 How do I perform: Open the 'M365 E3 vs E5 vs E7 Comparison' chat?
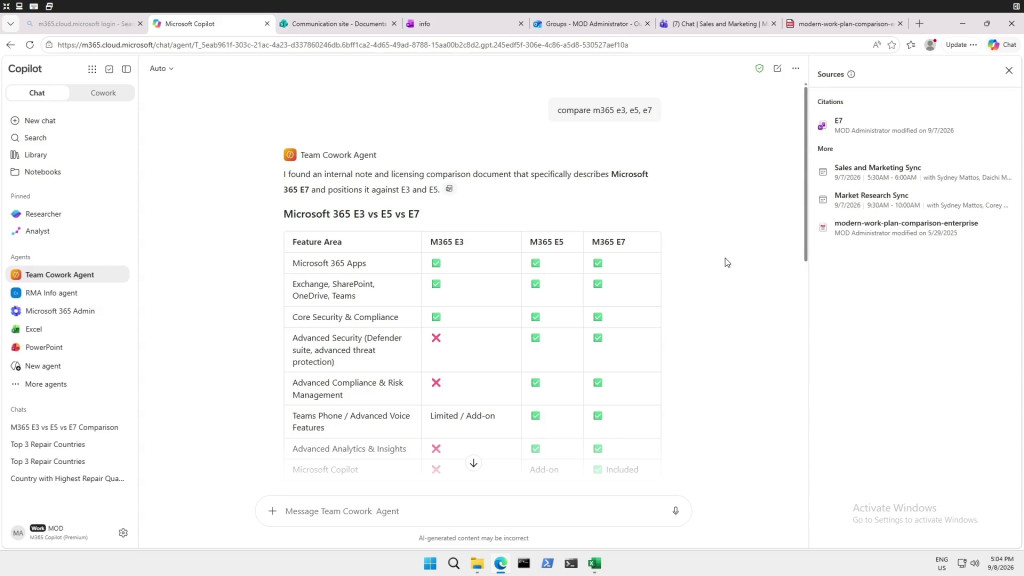(64, 427)
